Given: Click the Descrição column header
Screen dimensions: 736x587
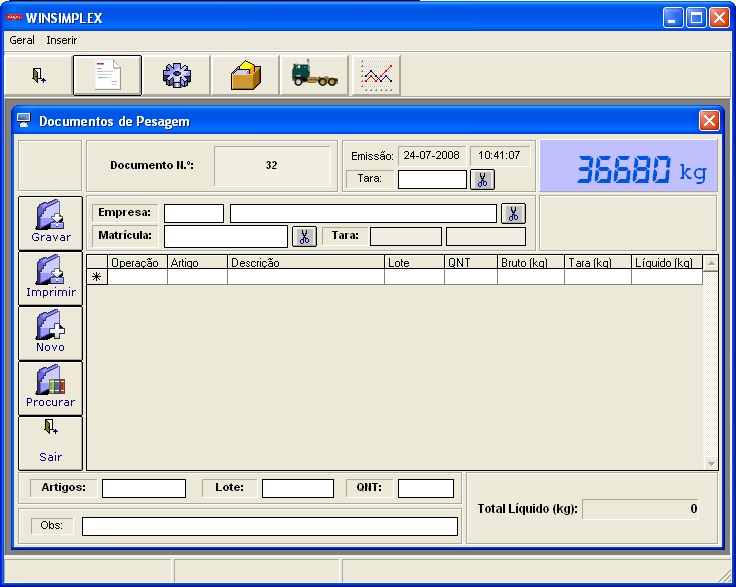Looking at the screenshot, I should (306, 263).
